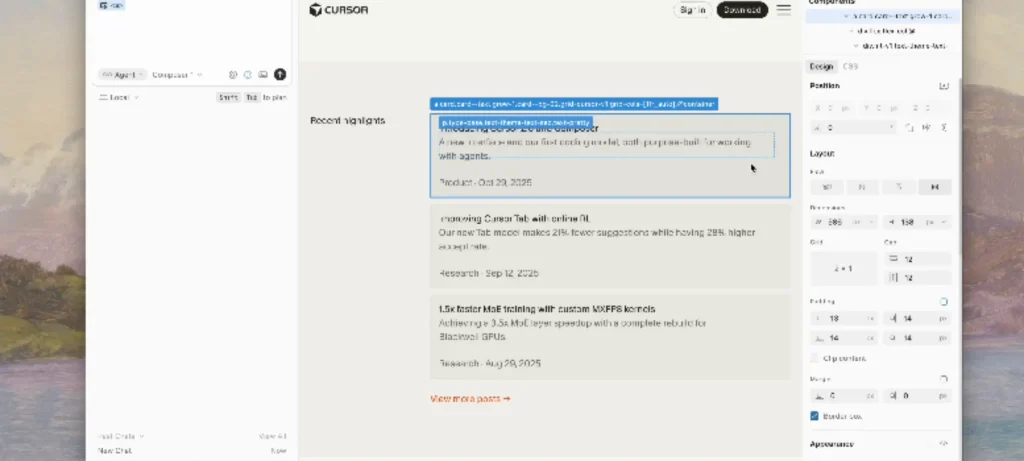This screenshot has height=461, width=1024.
Task: Click the padding individual sides icon
Action: pos(943,301)
